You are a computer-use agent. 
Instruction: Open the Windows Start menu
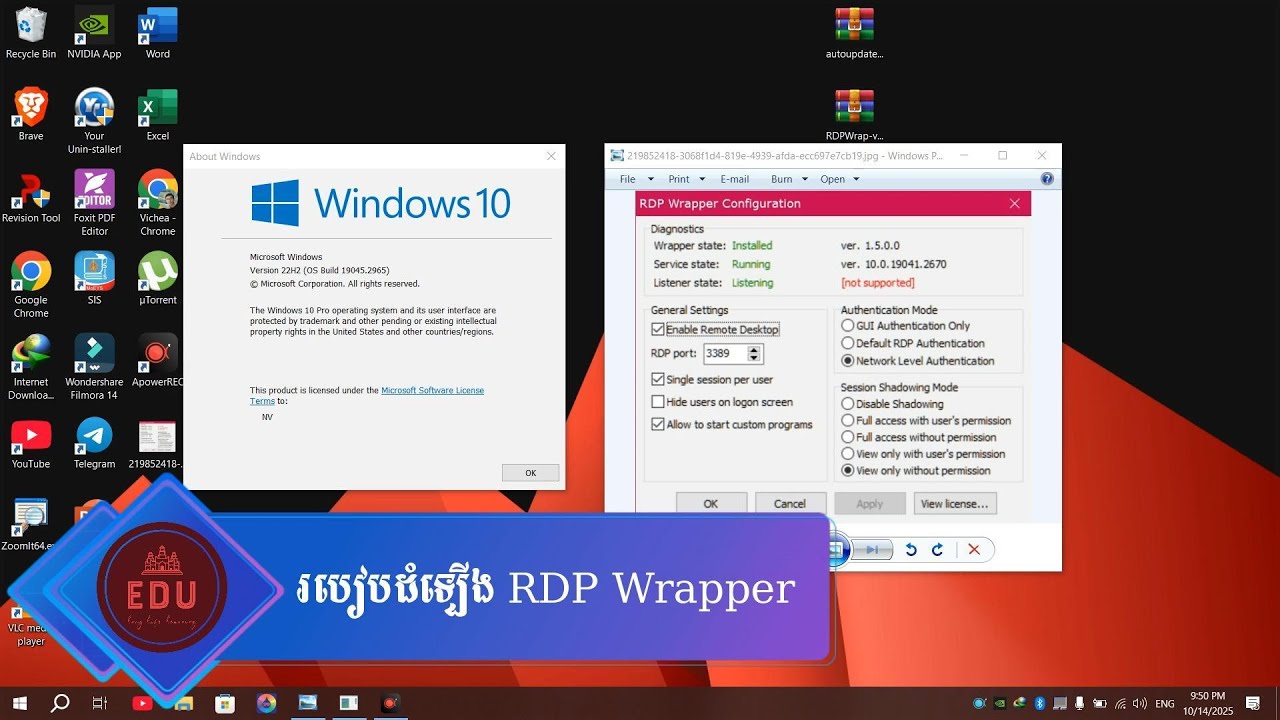tap(19, 703)
